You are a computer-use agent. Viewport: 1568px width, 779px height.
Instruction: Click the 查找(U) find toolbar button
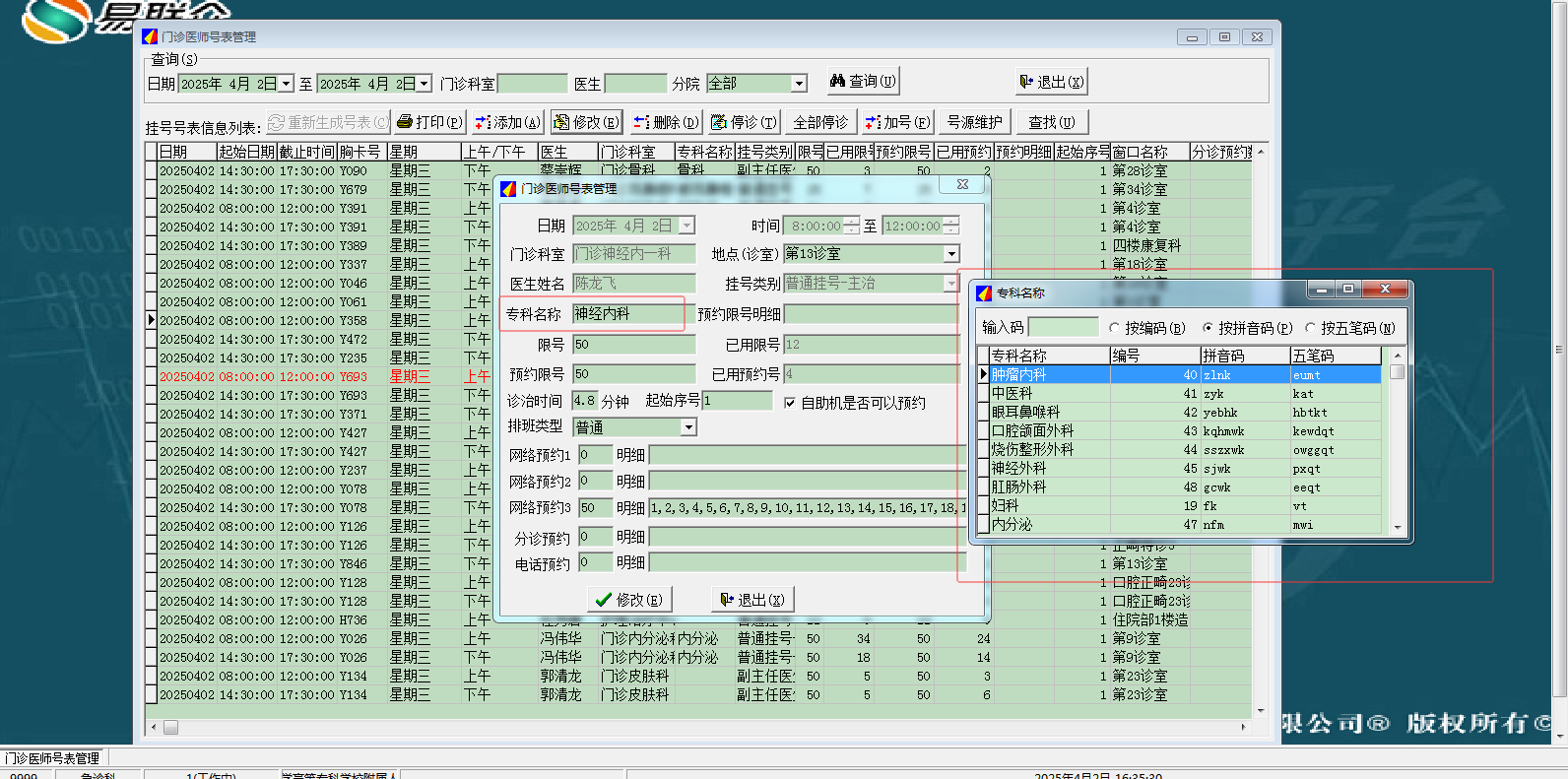click(1052, 122)
